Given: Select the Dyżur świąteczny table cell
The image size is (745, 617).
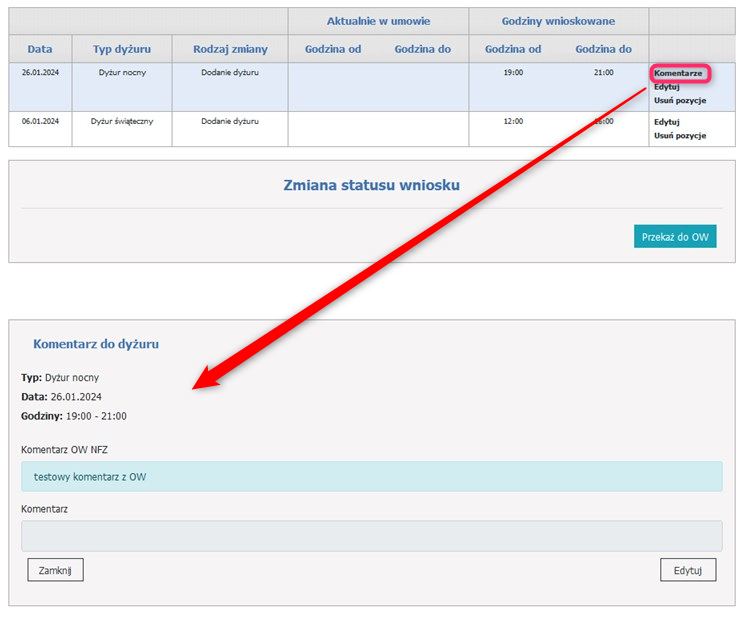Looking at the screenshot, I should pyautogui.click(x=122, y=121).
